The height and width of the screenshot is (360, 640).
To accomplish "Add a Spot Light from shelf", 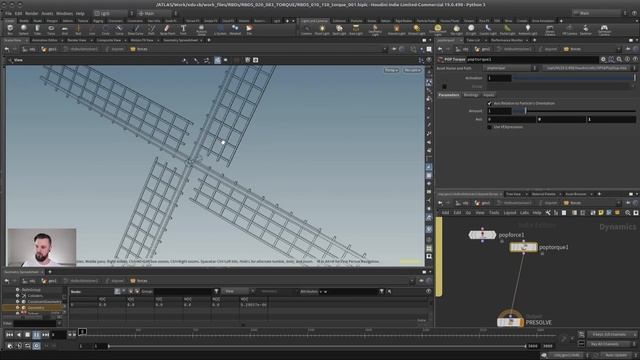I will [339, 29].
